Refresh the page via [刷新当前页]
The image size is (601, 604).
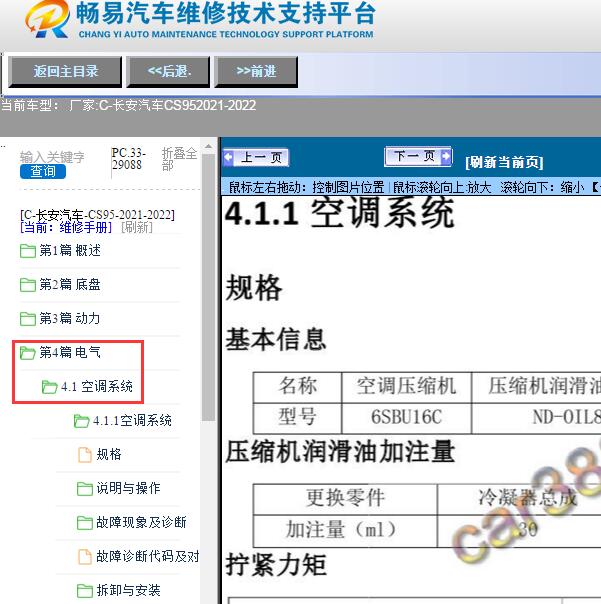[504, 162]
